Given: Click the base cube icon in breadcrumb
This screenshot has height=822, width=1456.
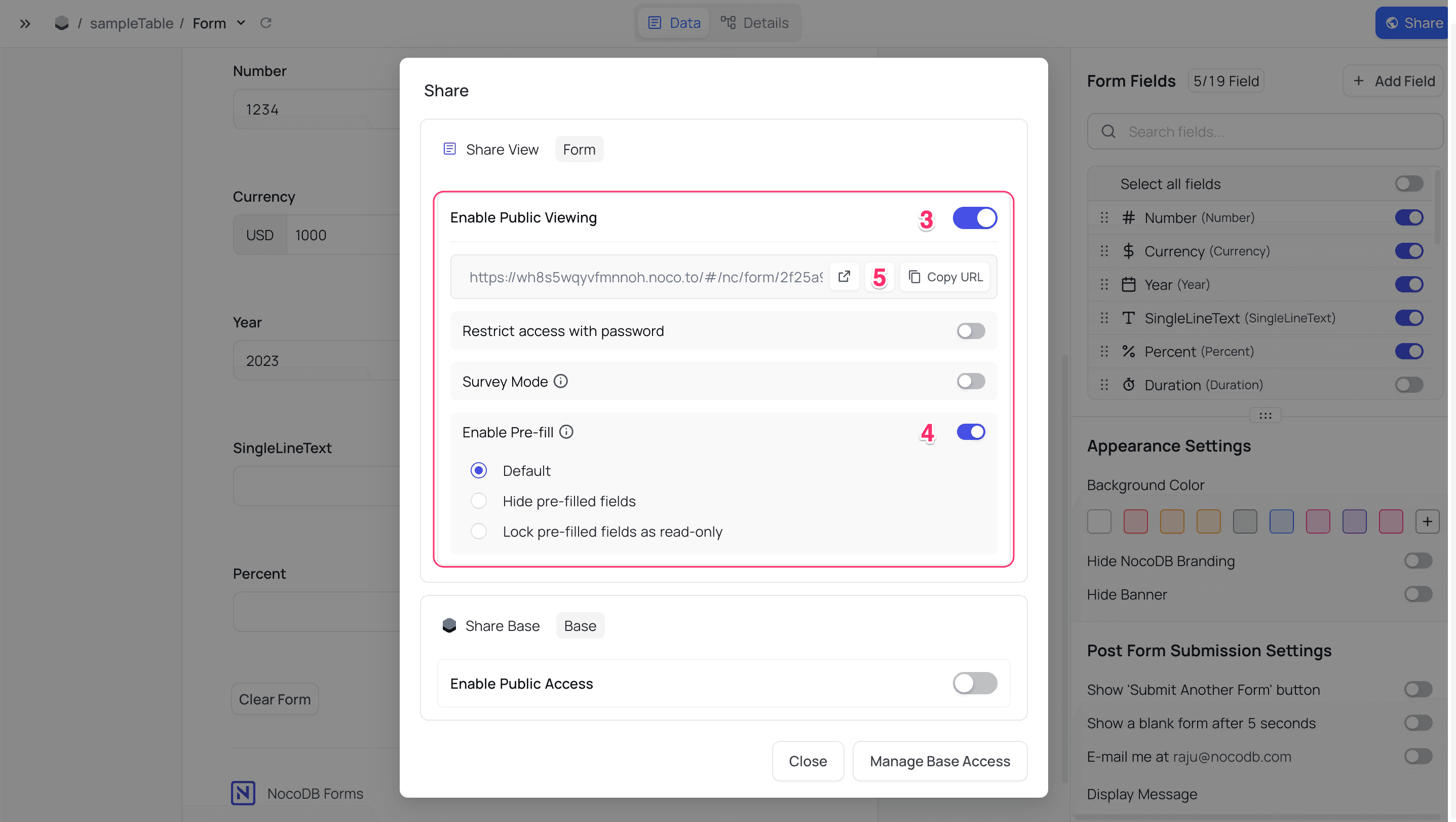Looking at the screenshot, I should 62,23.
